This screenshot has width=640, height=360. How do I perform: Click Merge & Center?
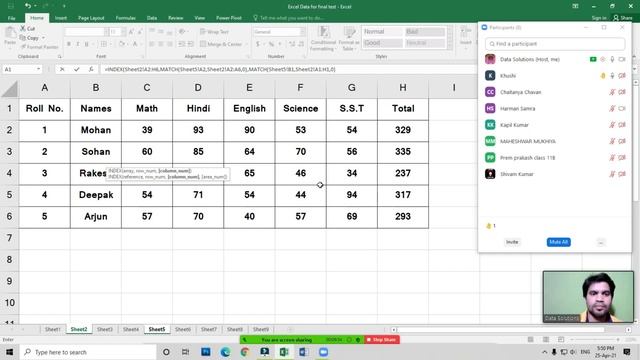click(x=221, y=44)
